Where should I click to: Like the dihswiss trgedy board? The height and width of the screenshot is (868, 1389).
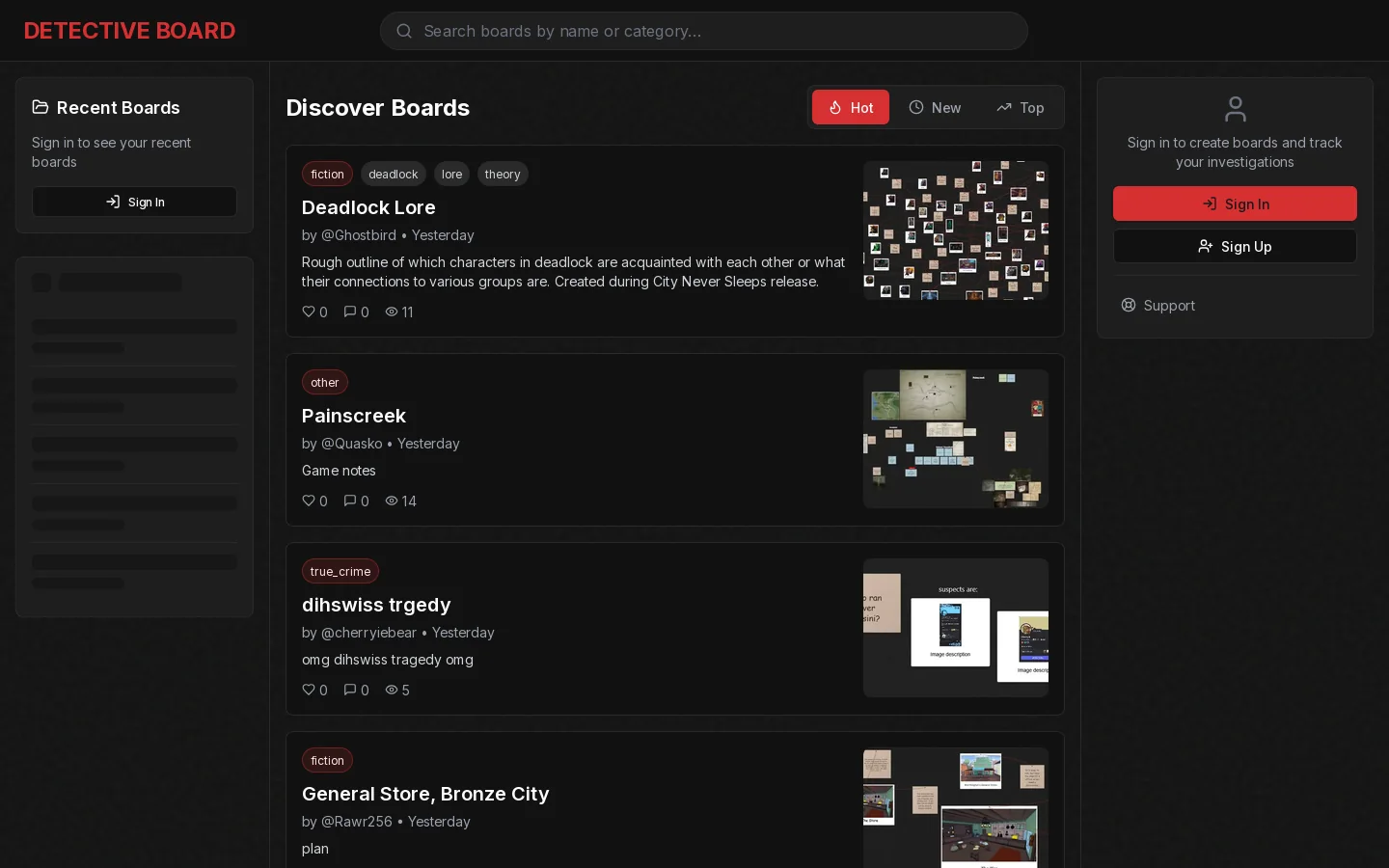309,690
